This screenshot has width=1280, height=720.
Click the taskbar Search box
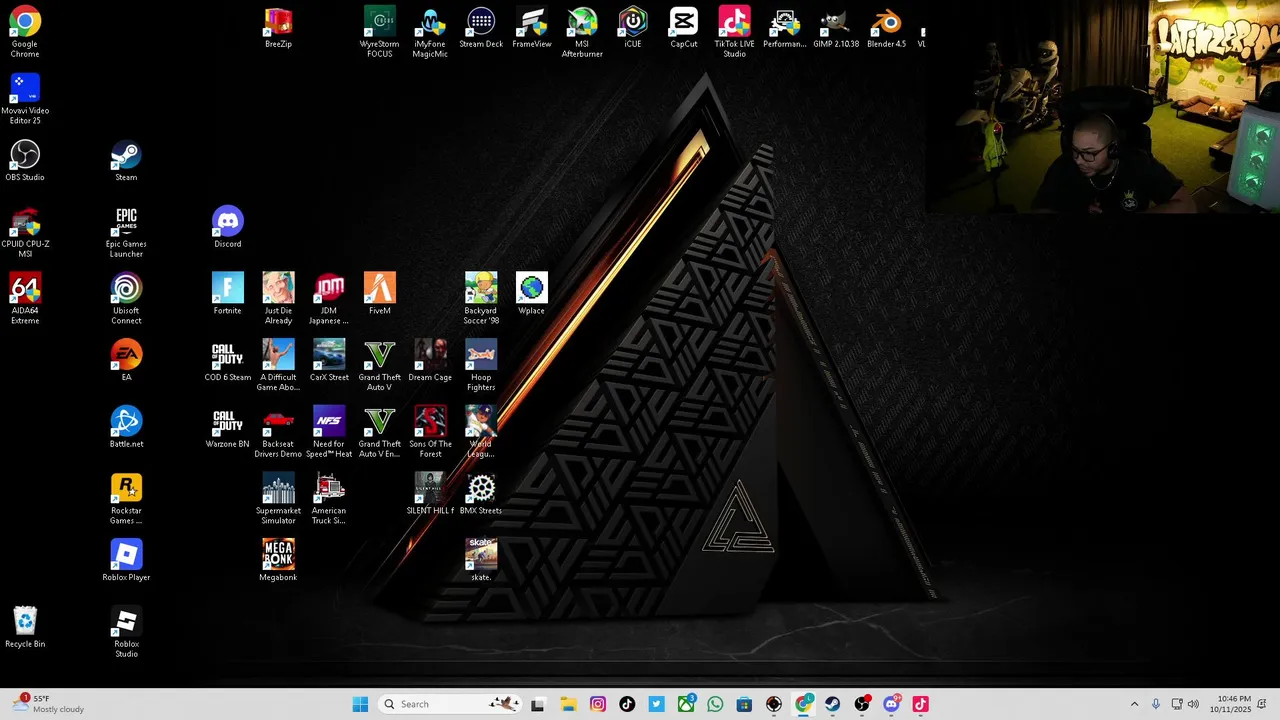coord(448,704)
